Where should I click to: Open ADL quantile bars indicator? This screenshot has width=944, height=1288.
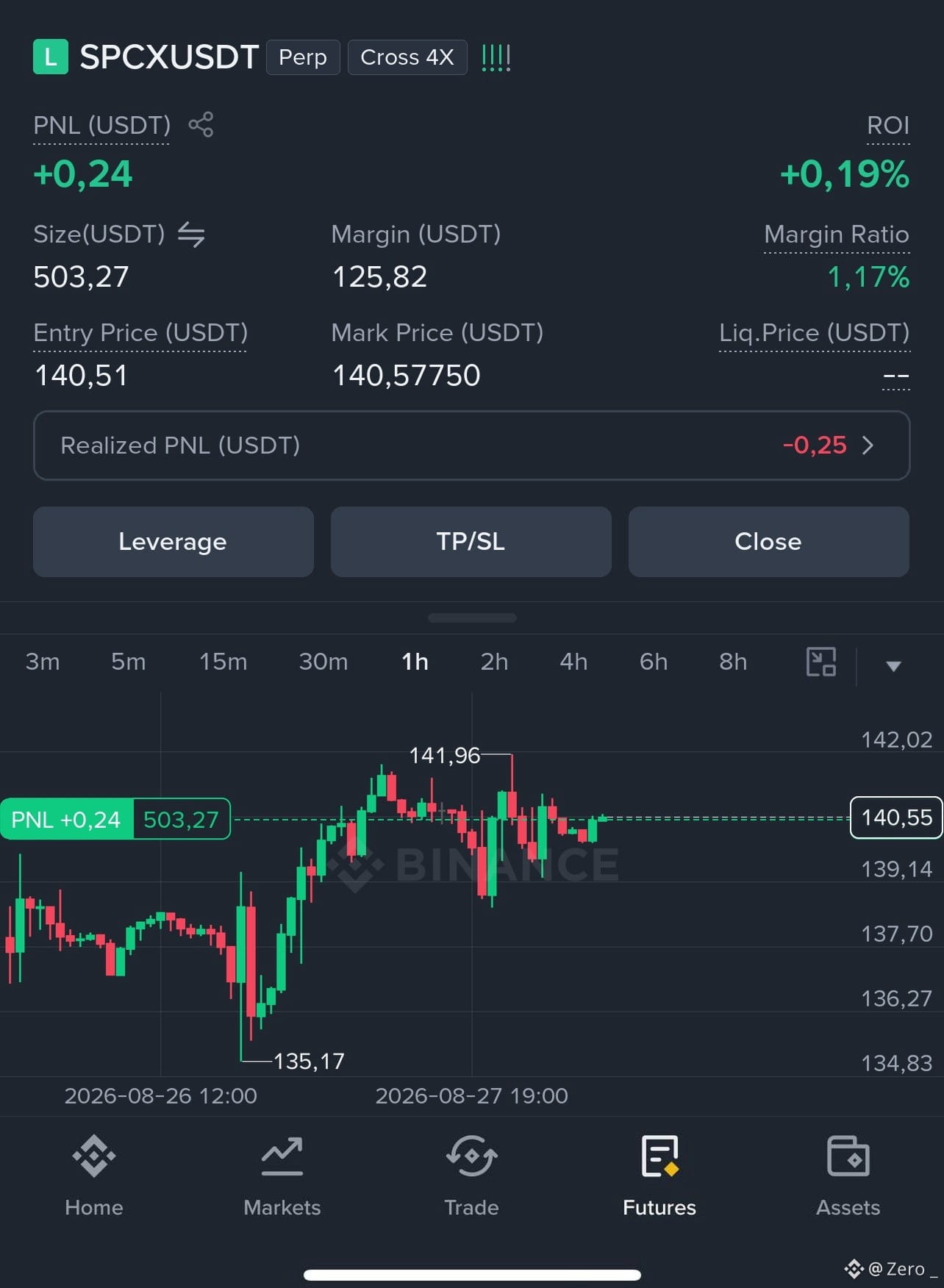pos(496,57)
